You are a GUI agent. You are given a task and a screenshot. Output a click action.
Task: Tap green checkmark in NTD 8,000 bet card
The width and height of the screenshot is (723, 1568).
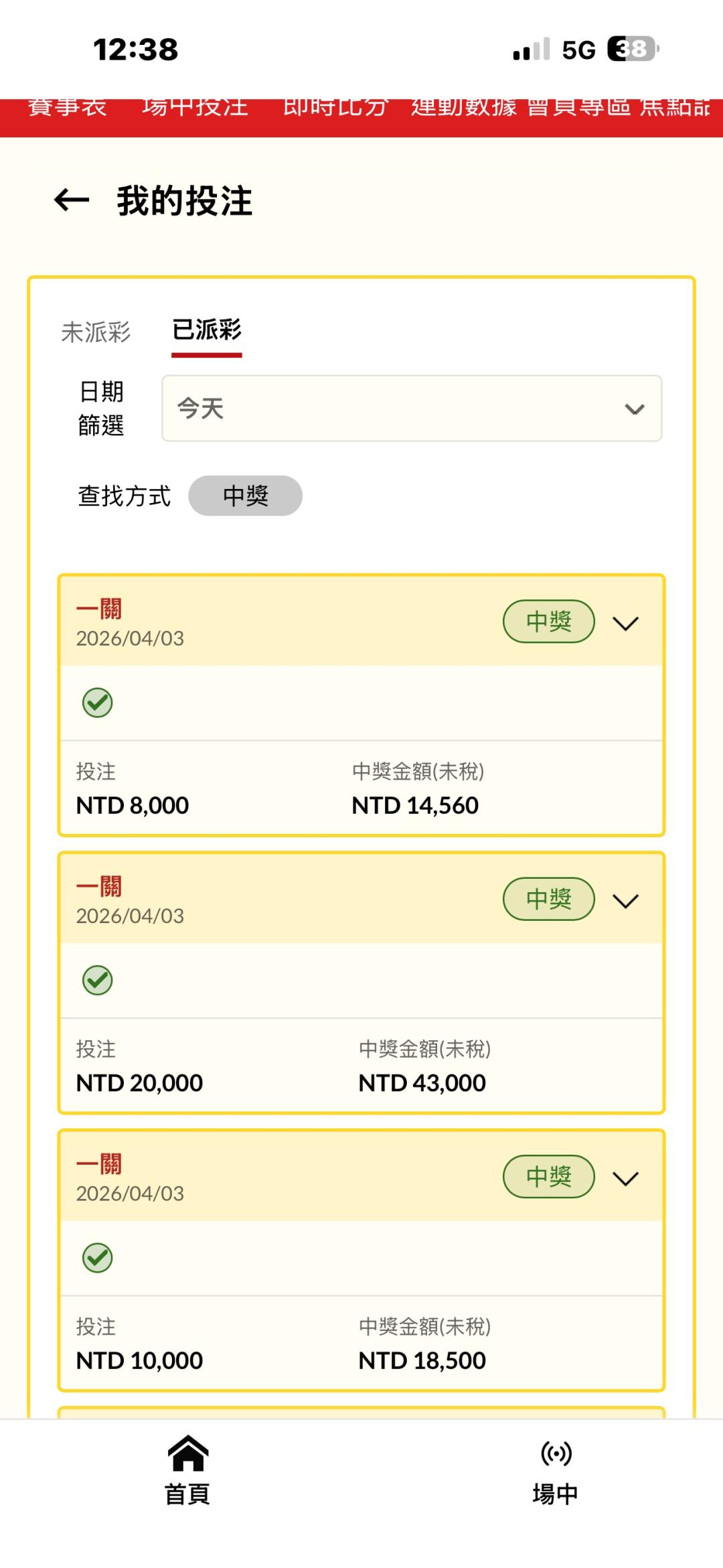(98, 703)
